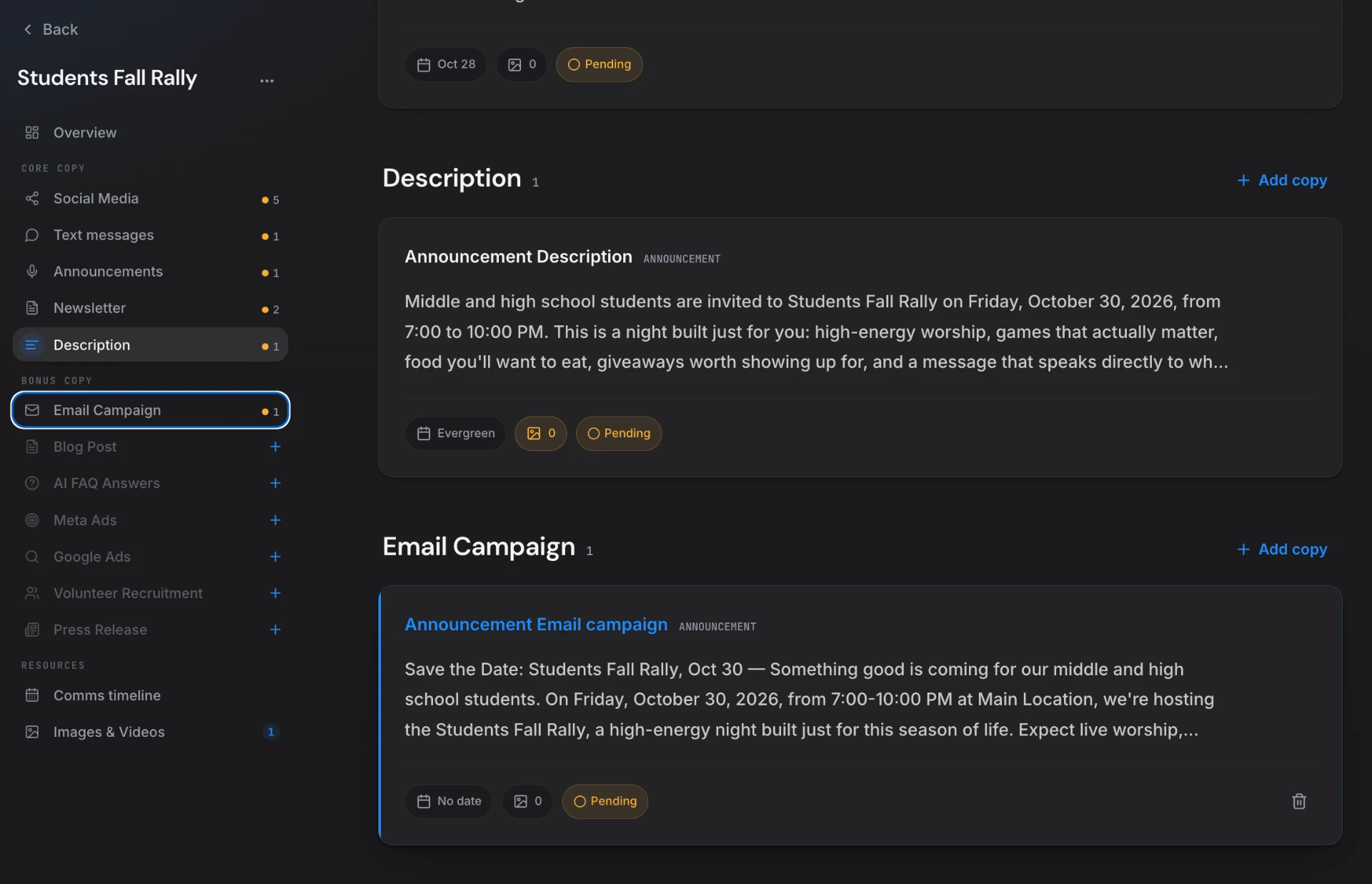
Task: Open Newsletter in the sidebar
Action: (150, 308)
